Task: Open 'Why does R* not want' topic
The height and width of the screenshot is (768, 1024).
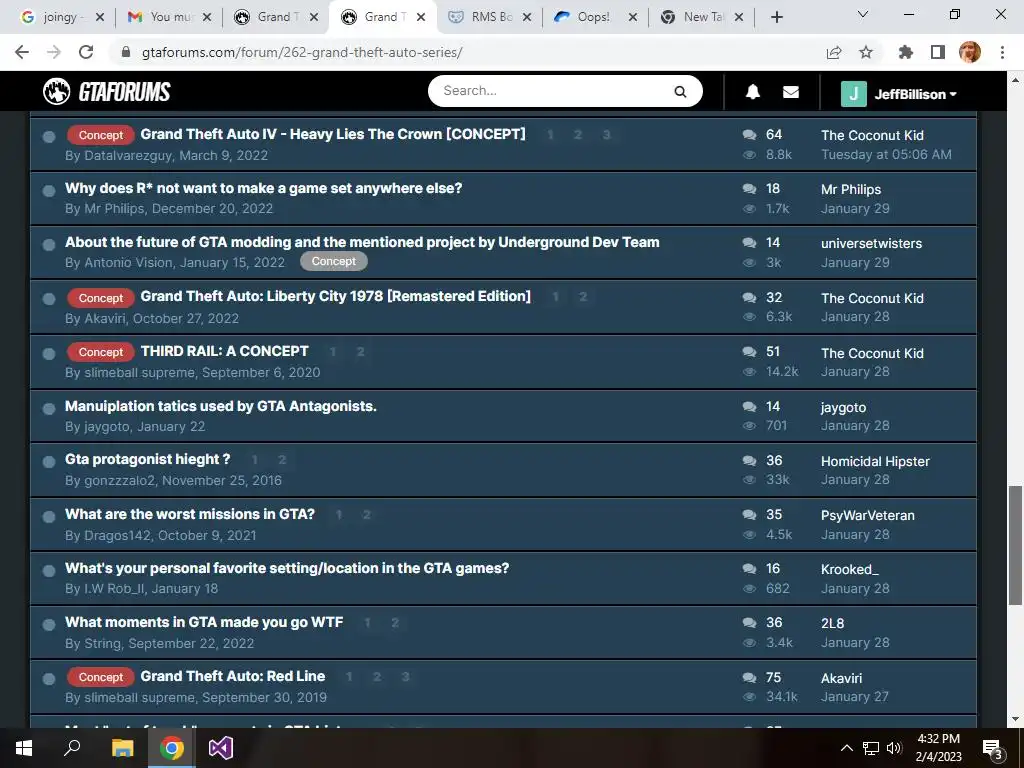Action: 263,188
